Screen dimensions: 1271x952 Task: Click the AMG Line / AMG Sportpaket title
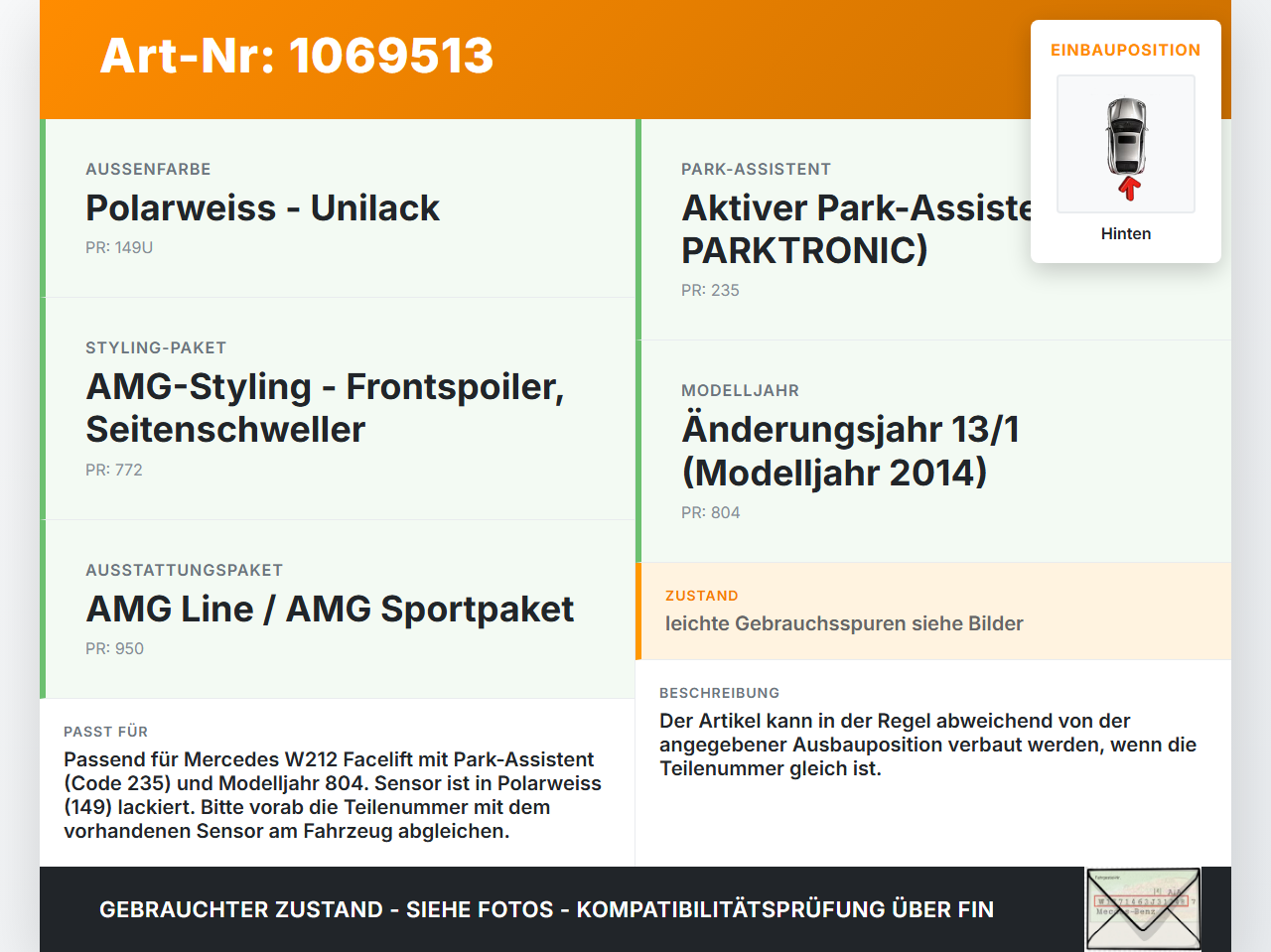pos(331,609)
